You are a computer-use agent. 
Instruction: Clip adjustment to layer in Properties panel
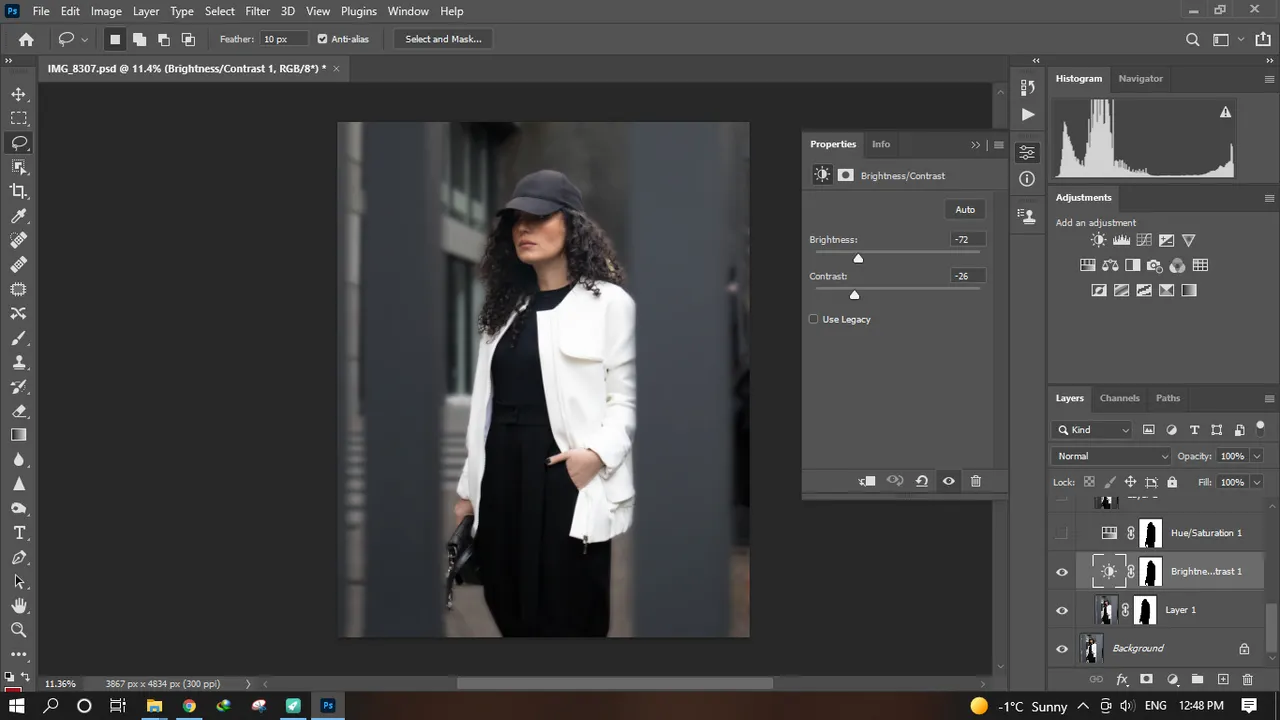click(x=867, y=481)
